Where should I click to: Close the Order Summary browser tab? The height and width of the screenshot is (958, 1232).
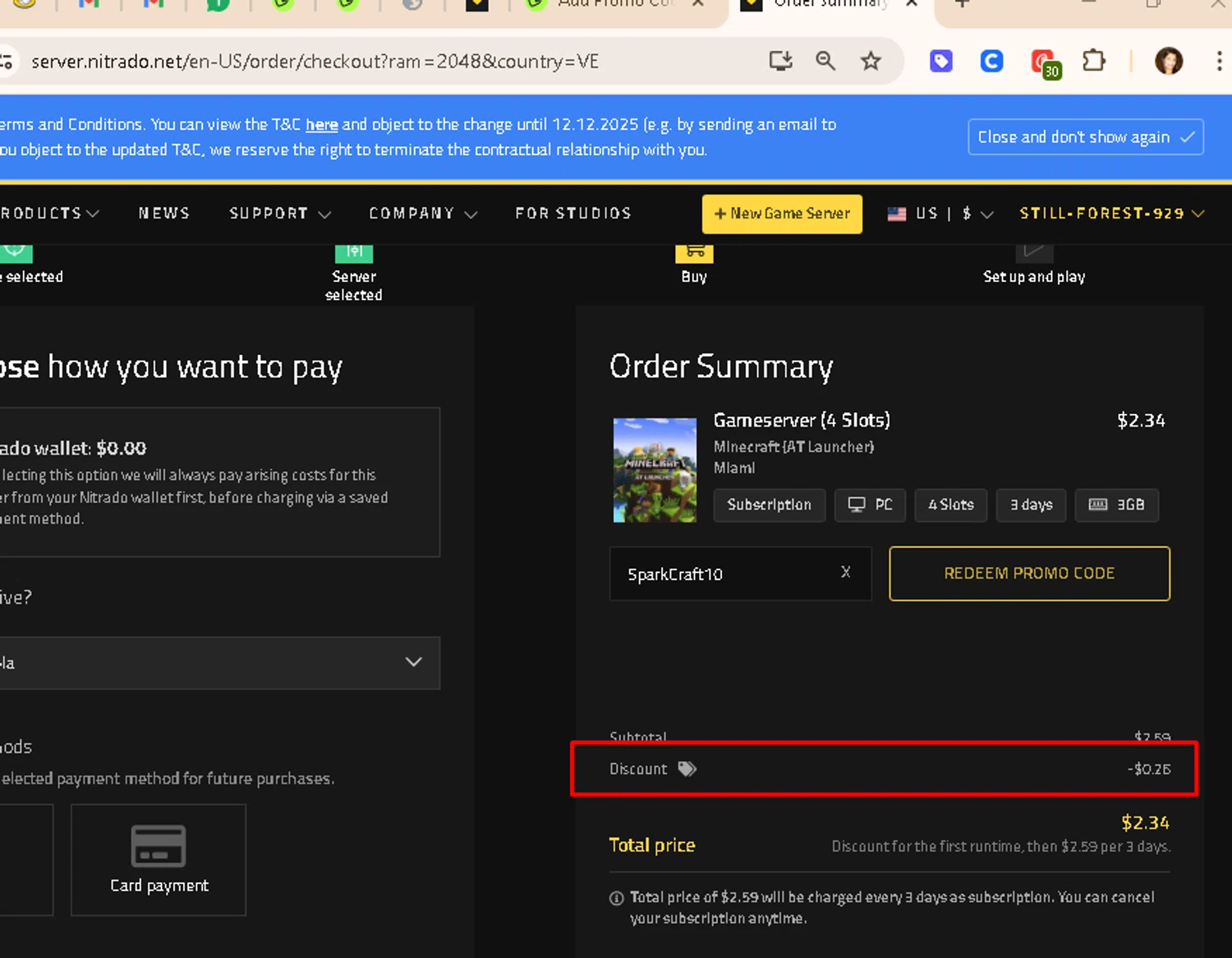click(912, 3)
